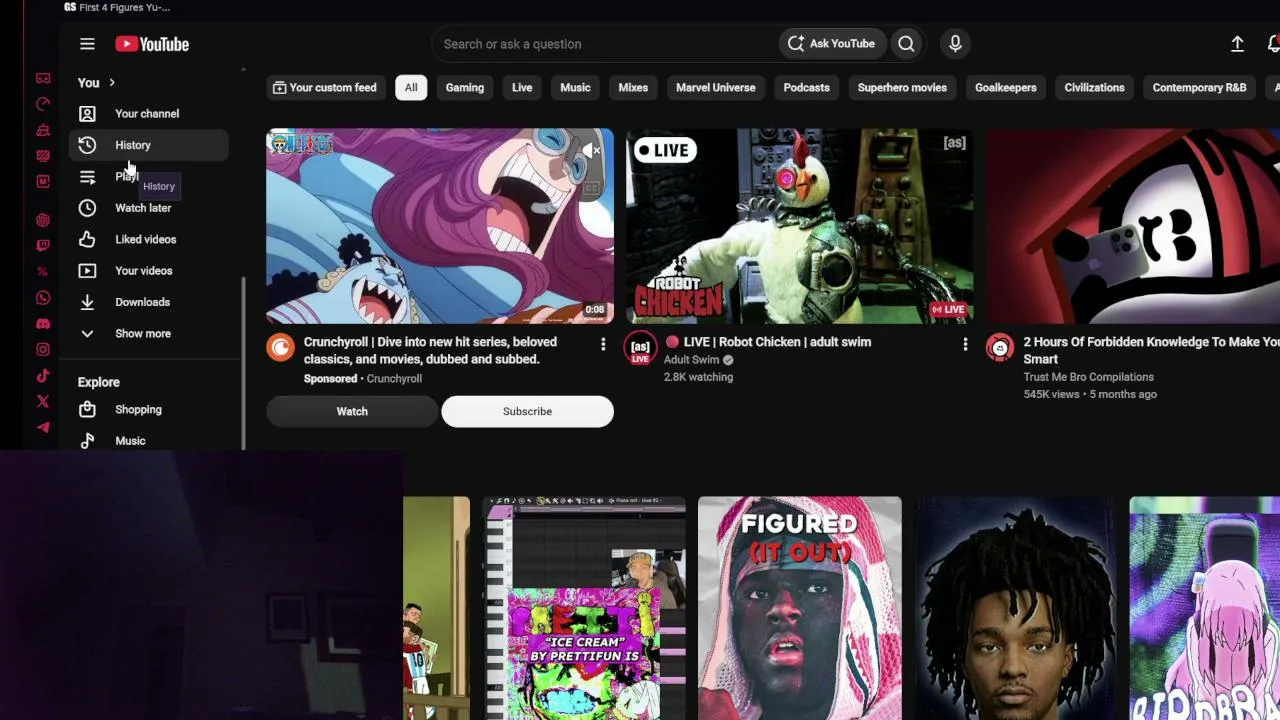1280x720 pixels.
Task: Open three-dot menu for Robot Chicken live
Action: (965, 344)
